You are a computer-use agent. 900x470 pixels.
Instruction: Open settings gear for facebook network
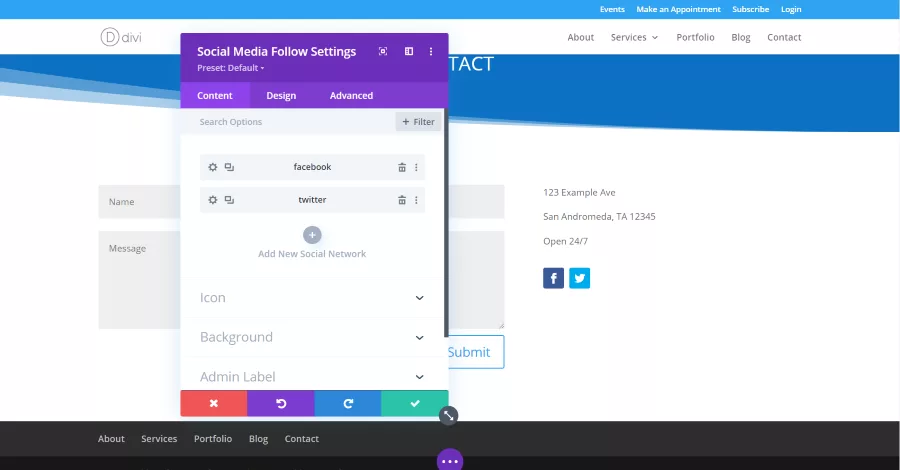pos(212,167)
